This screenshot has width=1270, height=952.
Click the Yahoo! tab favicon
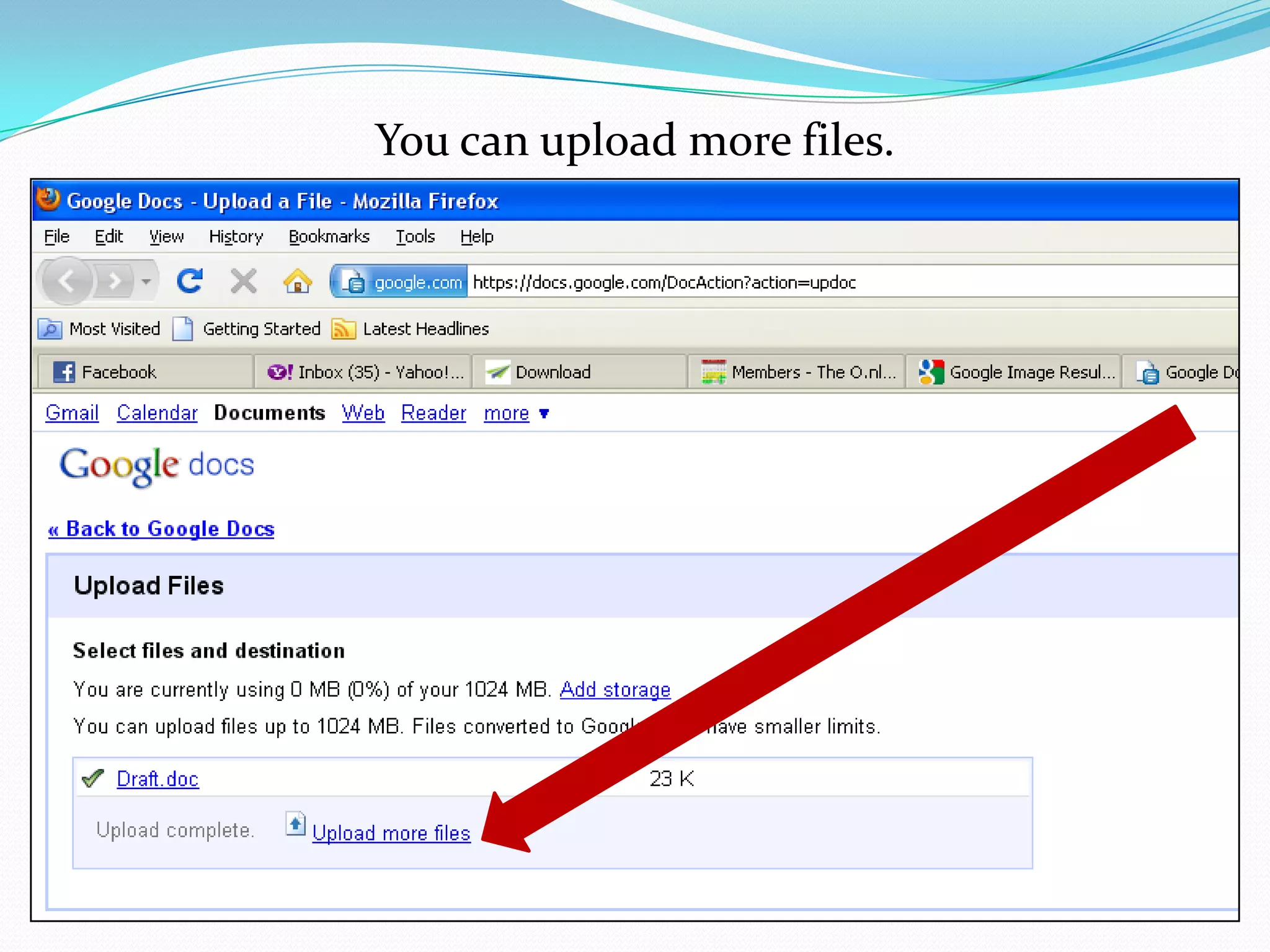[x=280, y=372]
